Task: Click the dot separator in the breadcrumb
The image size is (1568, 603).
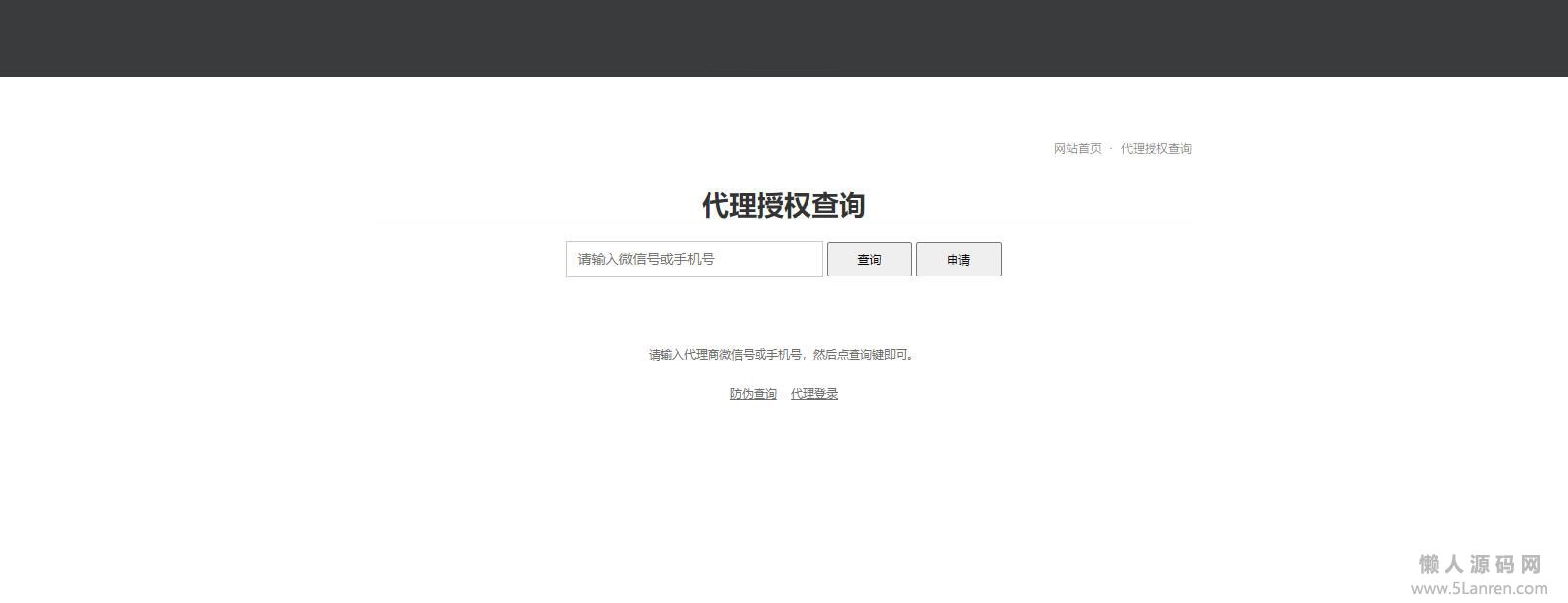Action: [x=1111, y=149]
